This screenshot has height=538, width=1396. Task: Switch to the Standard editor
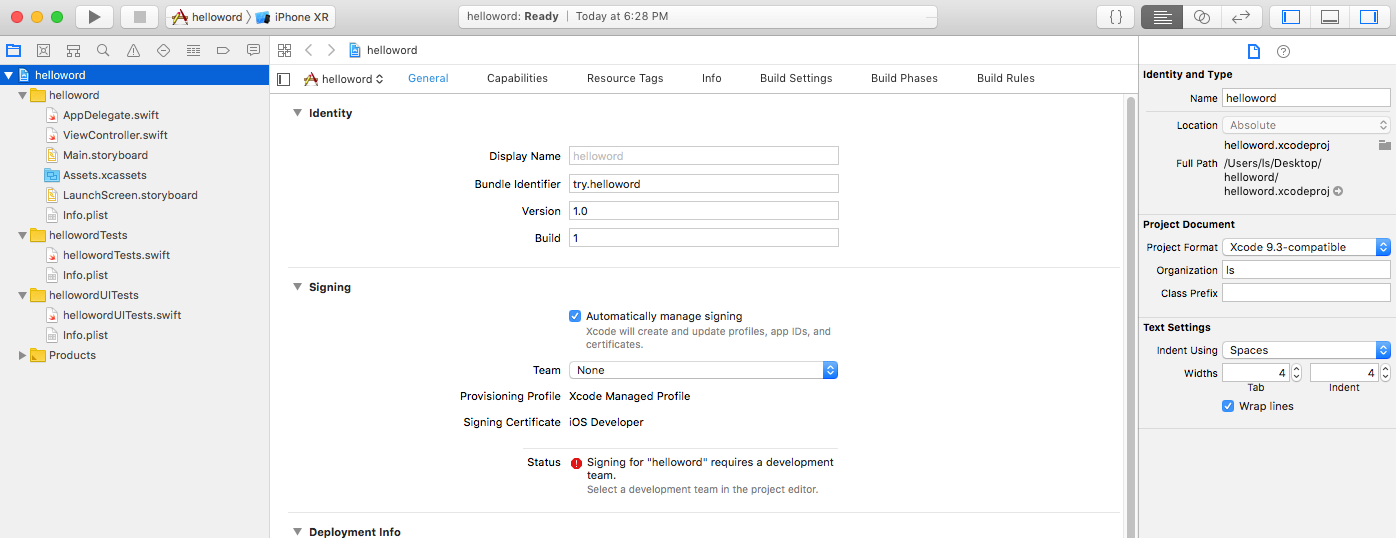click(1162, 16)
